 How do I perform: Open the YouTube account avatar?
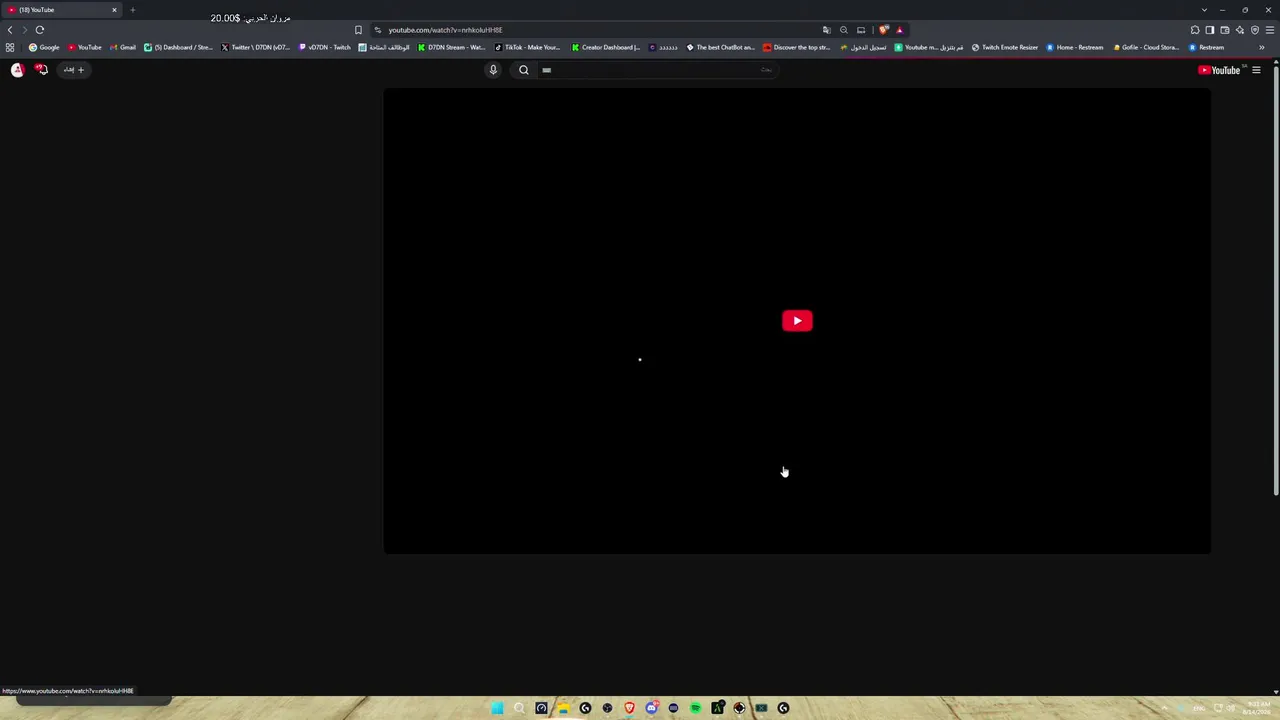pos(17,70)
